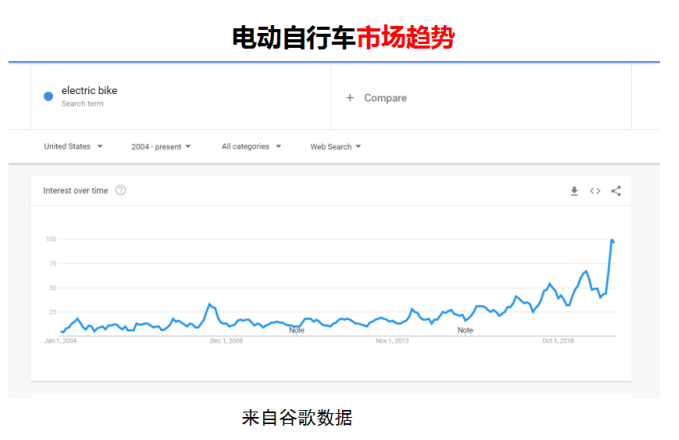Open the embed code icon

(x=595, y=191)
